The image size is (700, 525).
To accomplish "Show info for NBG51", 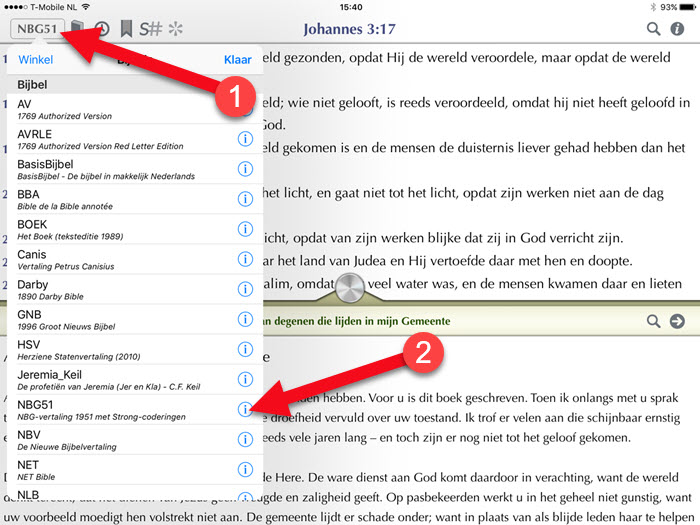I will coord(245,409).
